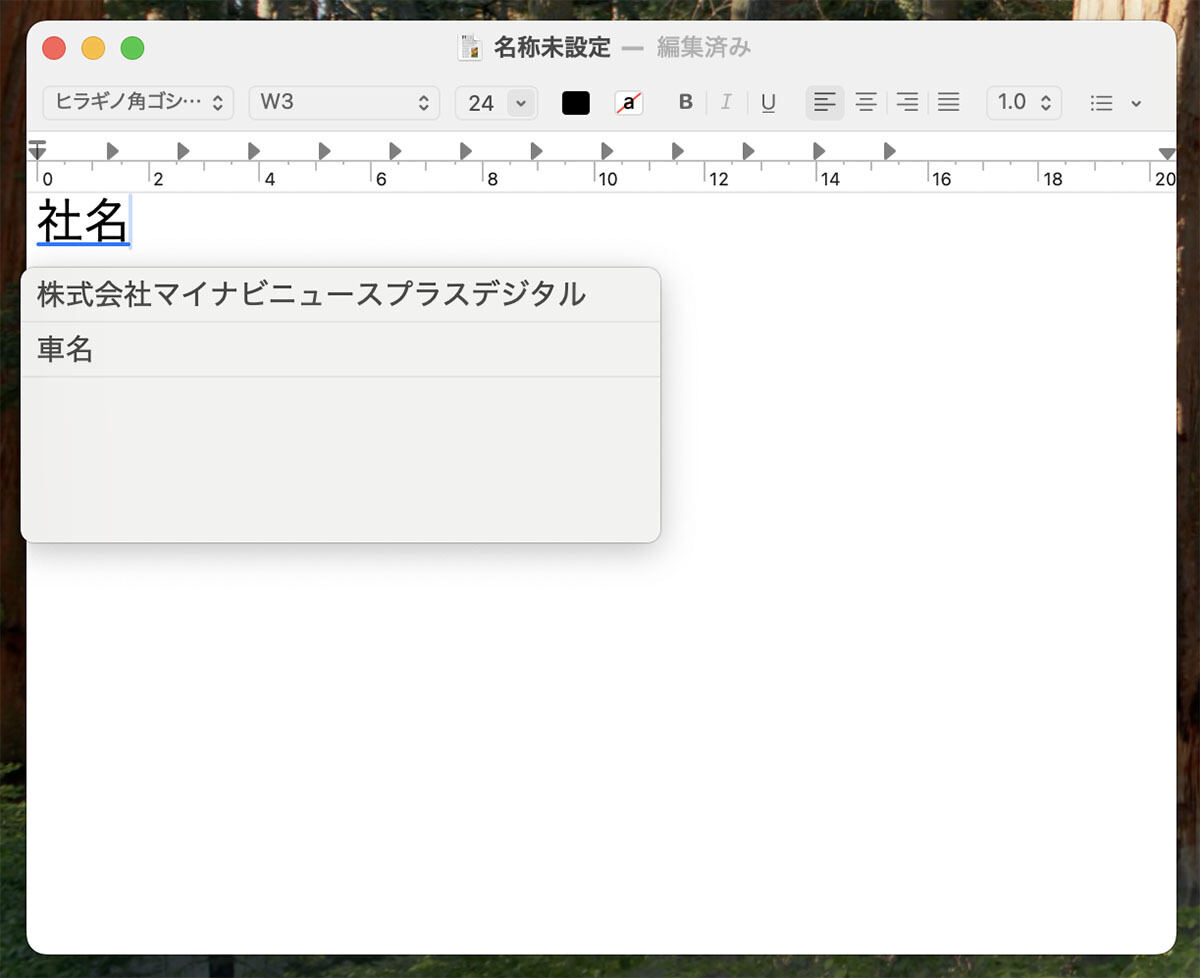This screenshot has height=978, width=1200.
Task: Click the underlined text 社名 in the document
Action: tap(83, 221)
